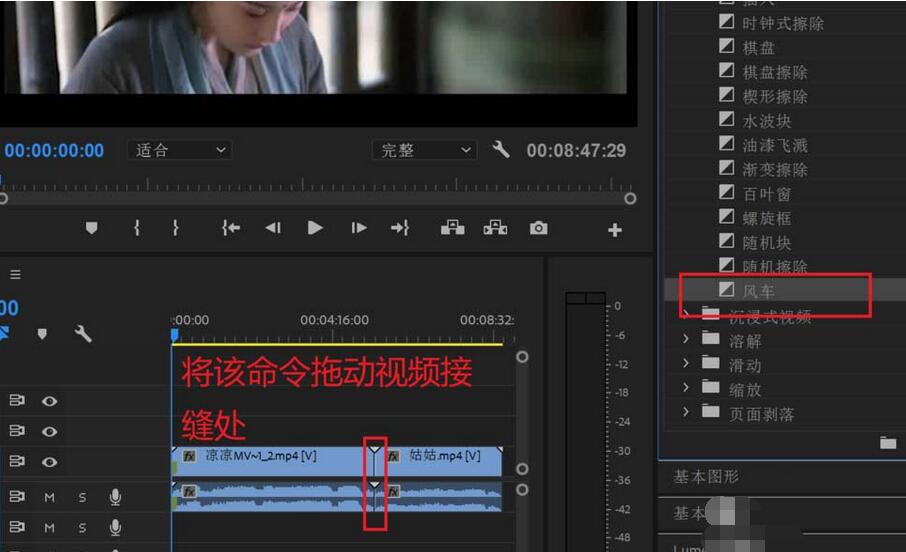
Task: Click the Lift button
Action: pyautogui.click(x=452, y=228)
